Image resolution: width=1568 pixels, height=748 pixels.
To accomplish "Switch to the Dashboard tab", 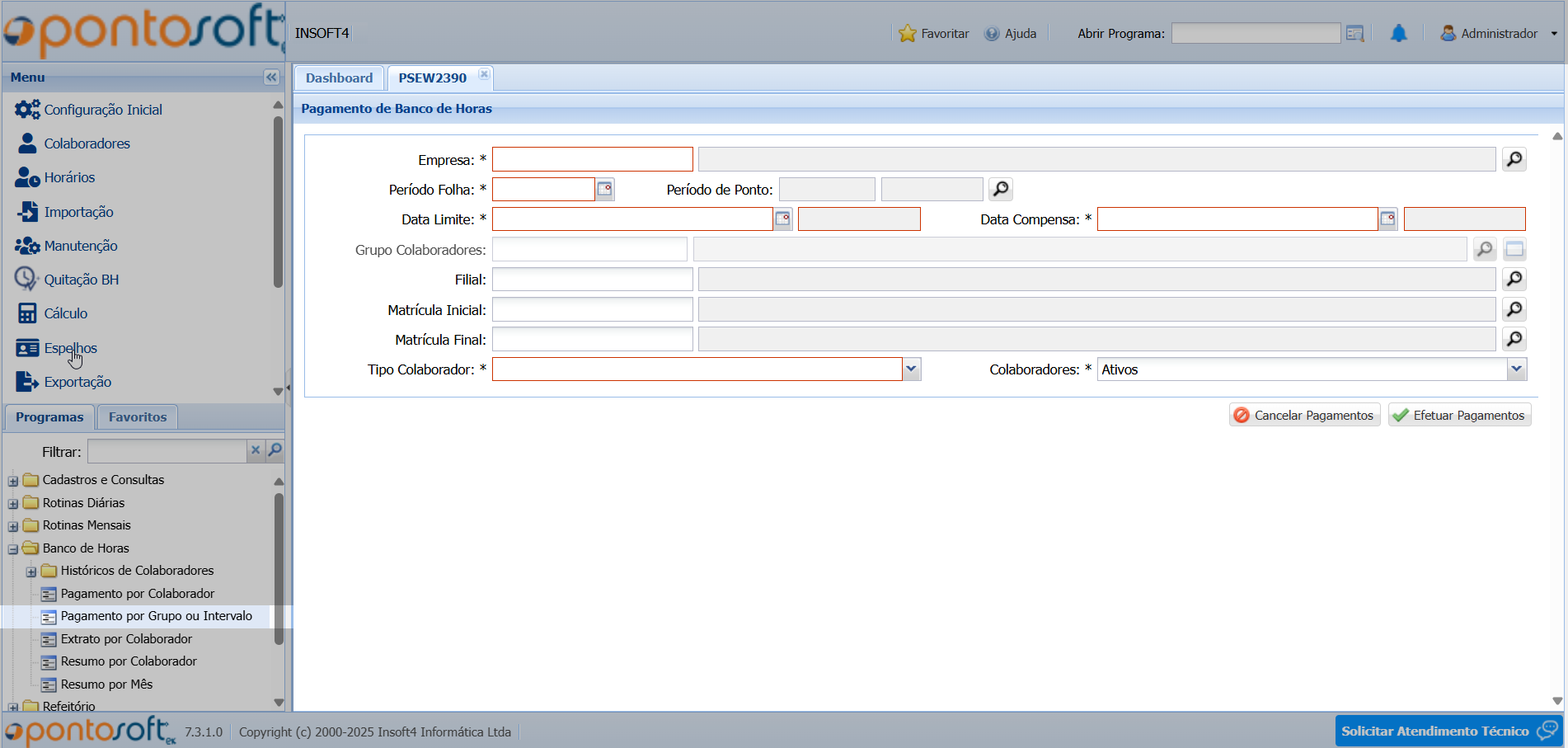I will pyautogui.click(x=339, y=78).
